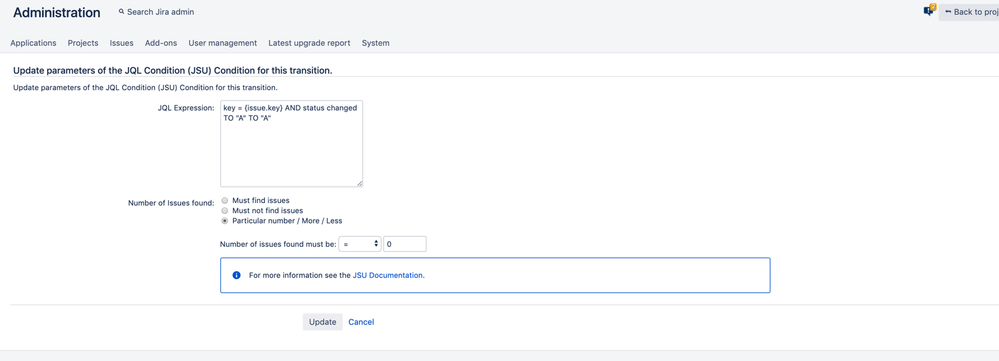Click the blue info icon
This screenshot has width=999, height=361.
click(236, 275)
